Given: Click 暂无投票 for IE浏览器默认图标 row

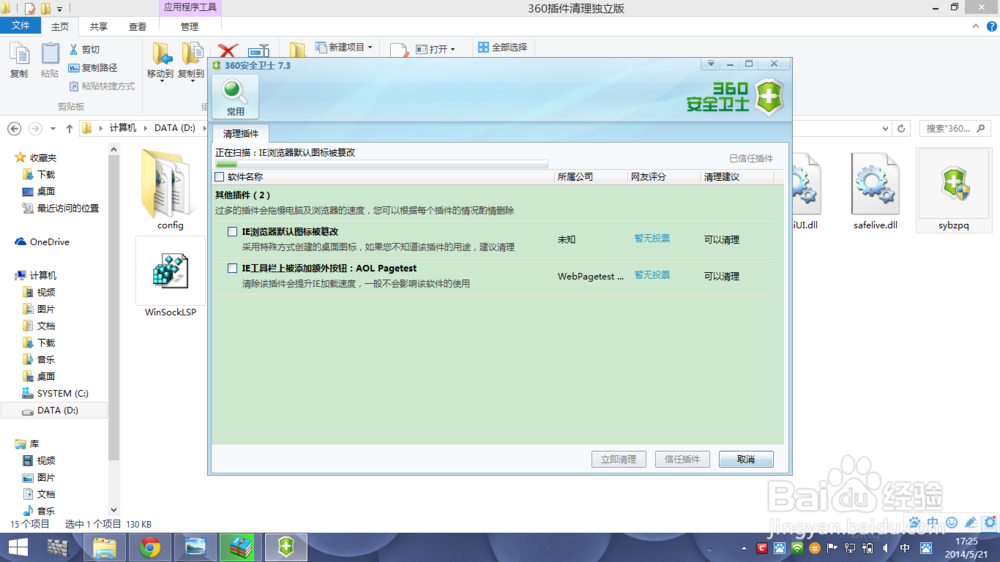Looking at the screenshot, I should 652,238.
